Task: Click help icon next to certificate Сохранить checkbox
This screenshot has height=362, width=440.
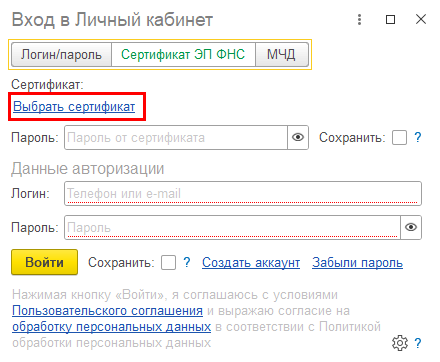Action: click(x=418, y=137)
